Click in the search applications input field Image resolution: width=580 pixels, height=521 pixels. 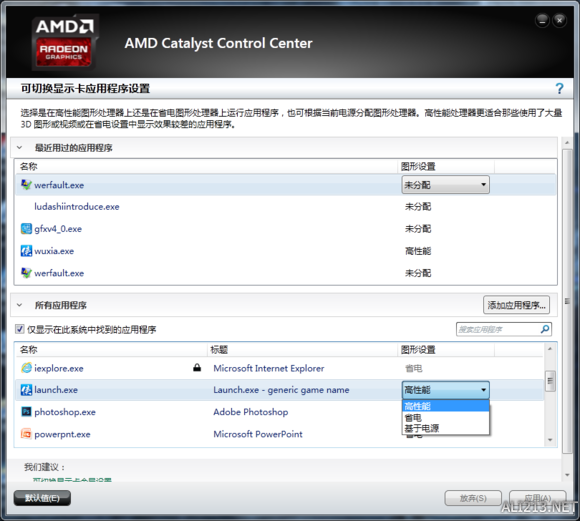[x=498, y=329]
